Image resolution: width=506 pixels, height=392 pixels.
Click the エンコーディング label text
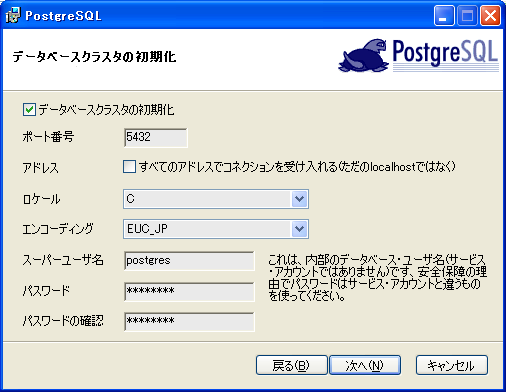(58, 229)
